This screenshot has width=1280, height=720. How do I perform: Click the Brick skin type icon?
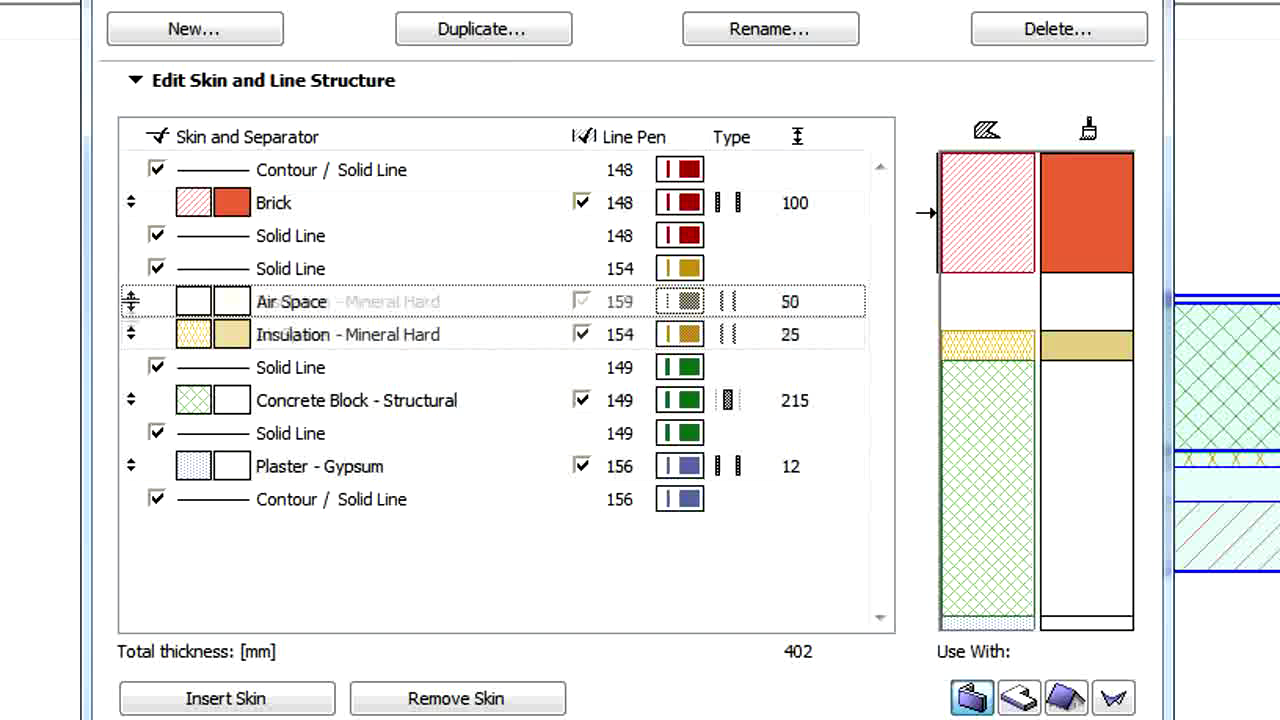(x=728, y=203)
